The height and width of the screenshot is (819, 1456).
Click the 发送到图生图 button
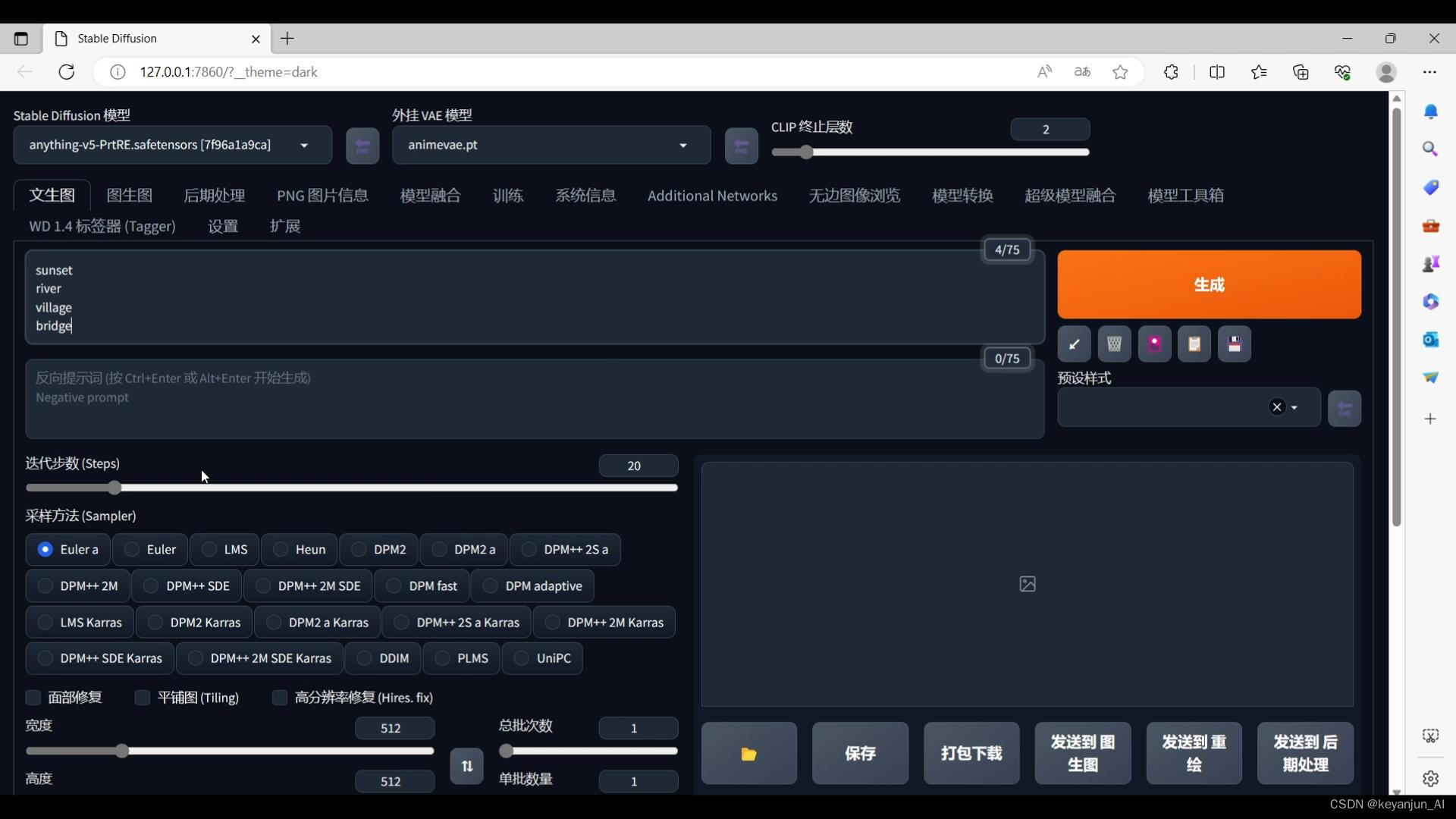coord(1083,754)
